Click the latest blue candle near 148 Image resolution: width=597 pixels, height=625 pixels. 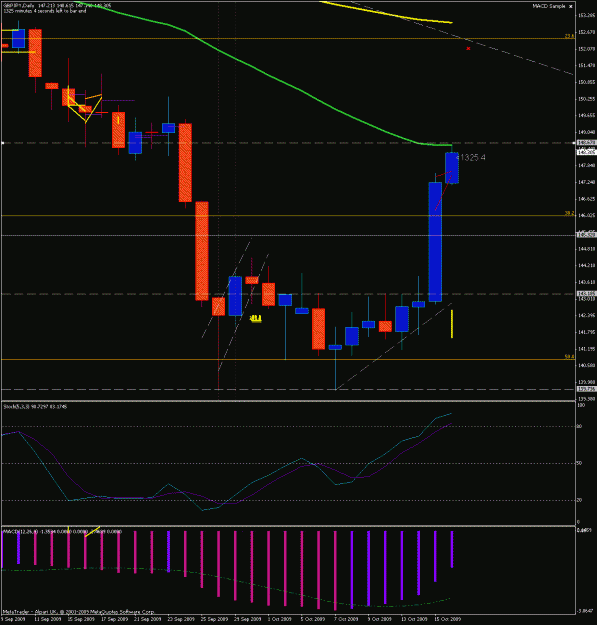[x=452, y=168]
